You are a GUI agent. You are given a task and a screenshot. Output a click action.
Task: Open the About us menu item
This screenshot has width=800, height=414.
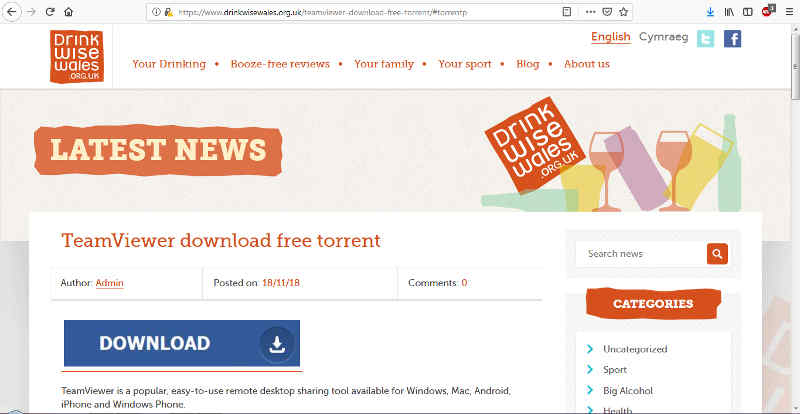pos(587,64)
